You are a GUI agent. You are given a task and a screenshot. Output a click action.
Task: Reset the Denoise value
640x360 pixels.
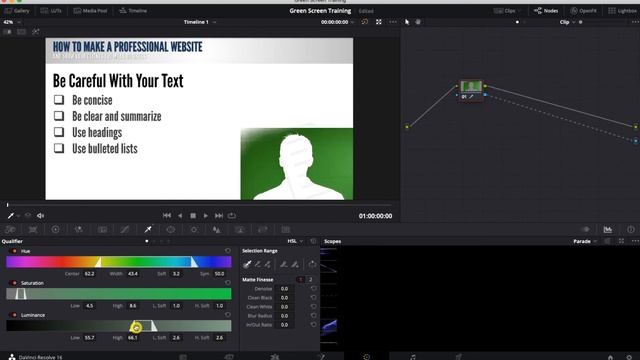pyautogui.click(x=313, y=289)
